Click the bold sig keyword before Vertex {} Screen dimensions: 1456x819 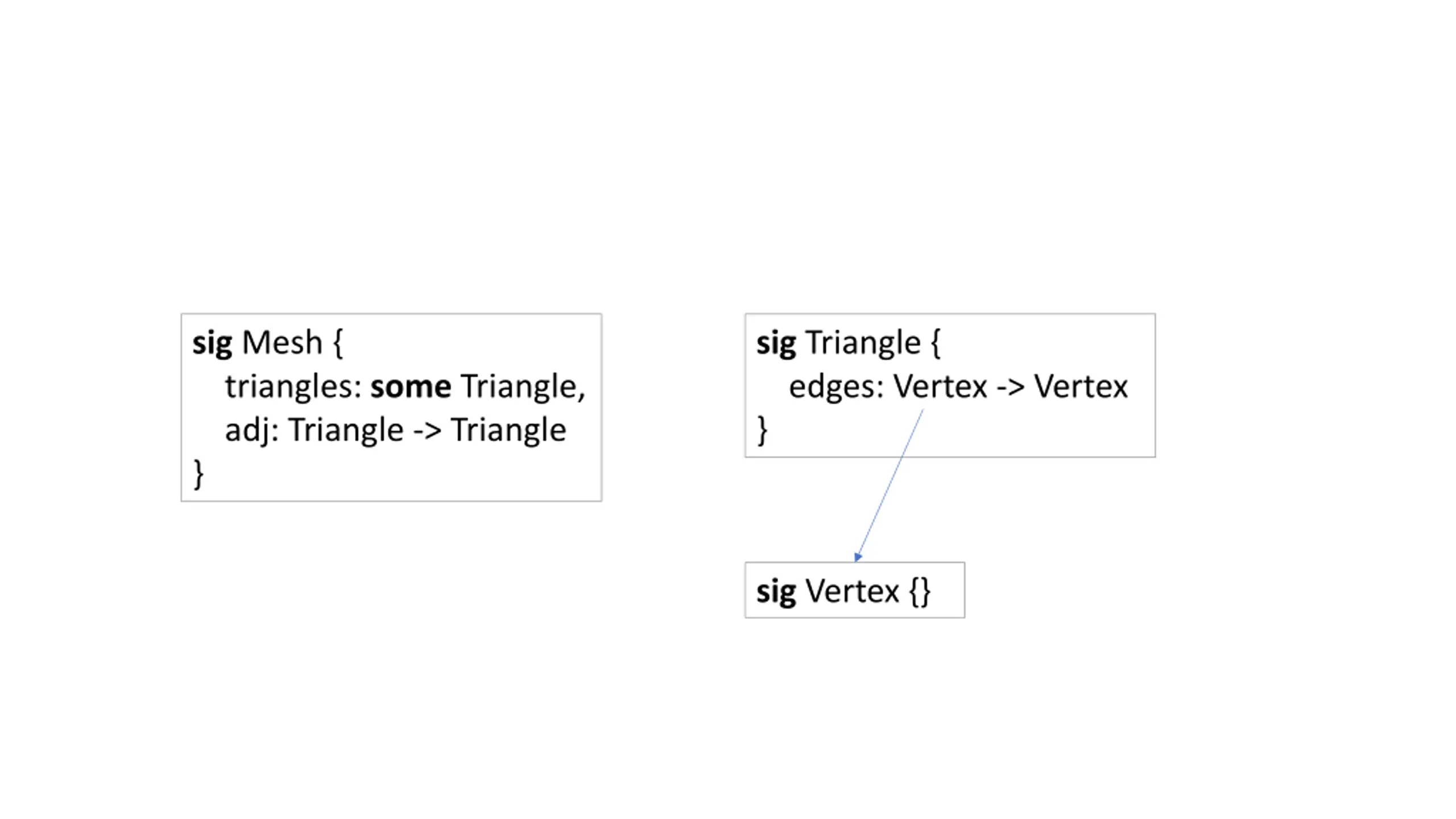[x=776, y=592]
